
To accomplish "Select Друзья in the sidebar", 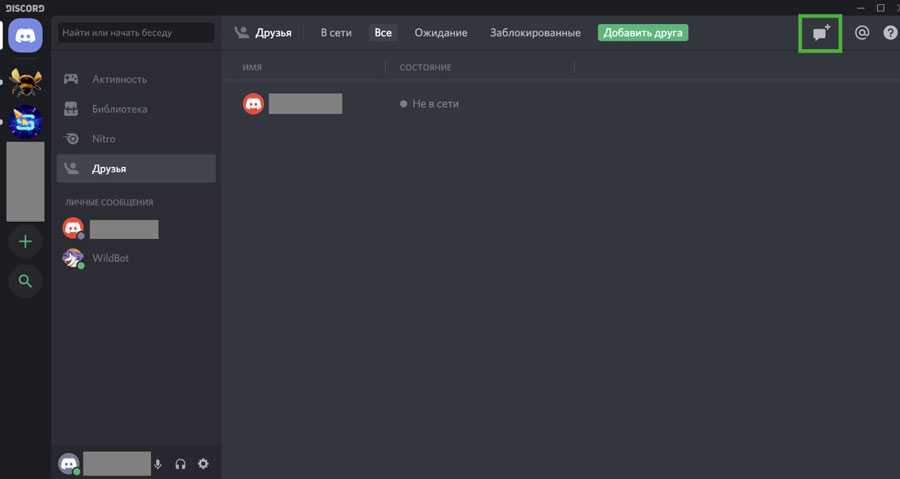I will coord(136,169).
